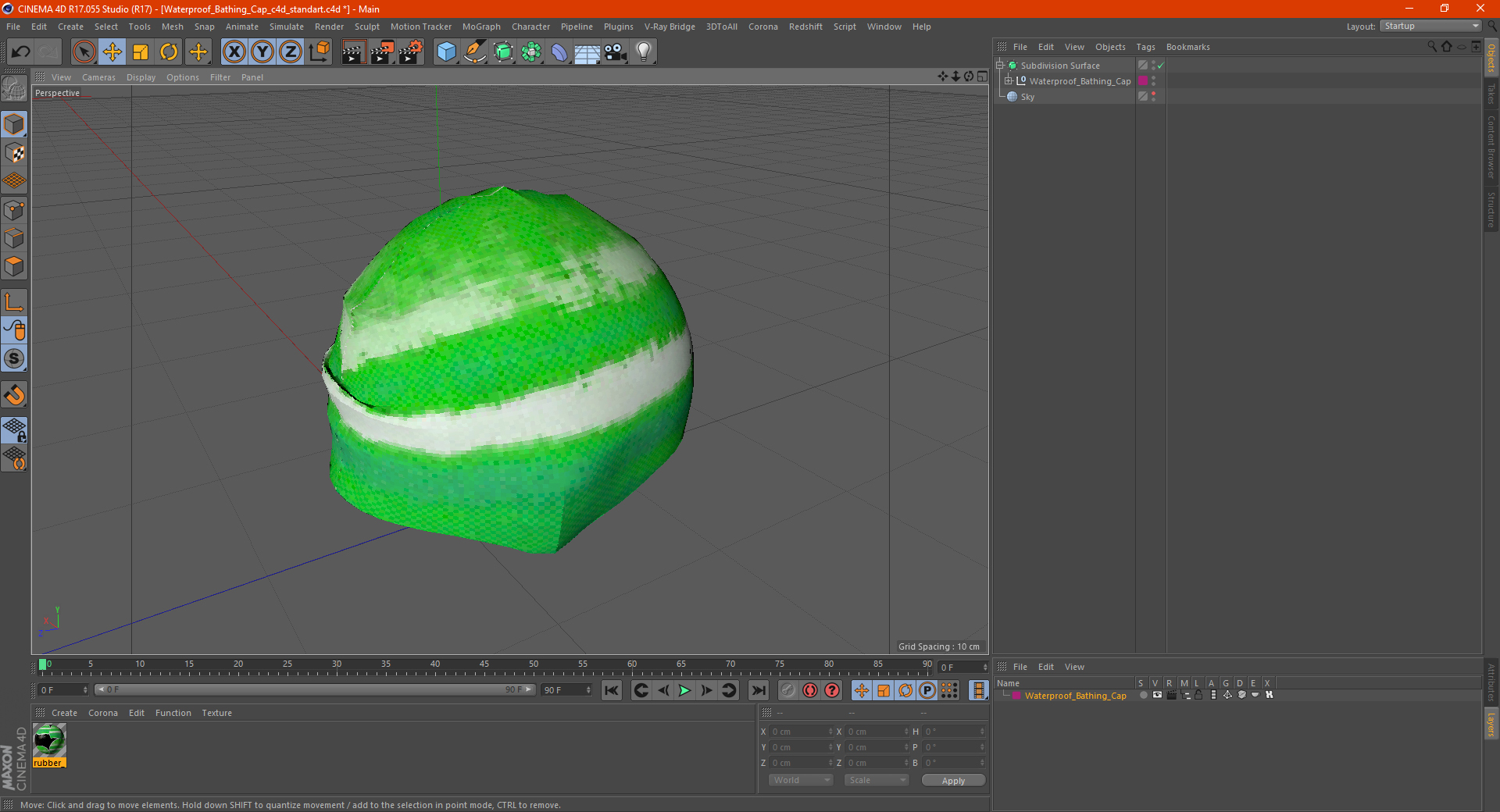Click frame 45 on timeline ruler
Image resolution: width=1500 pixels, height=812 pixels.
[484, 664]
